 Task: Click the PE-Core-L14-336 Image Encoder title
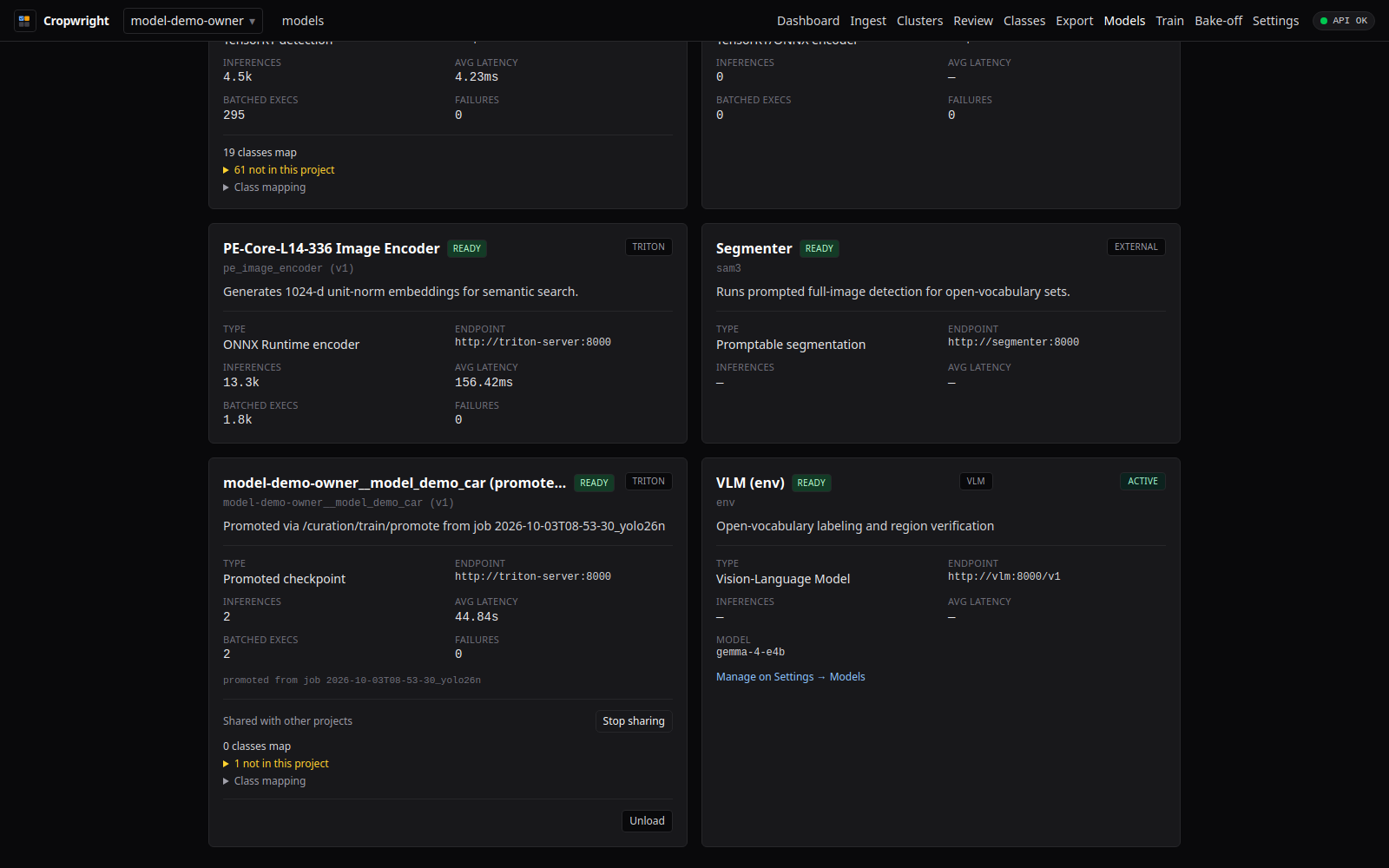coord(332,249)
